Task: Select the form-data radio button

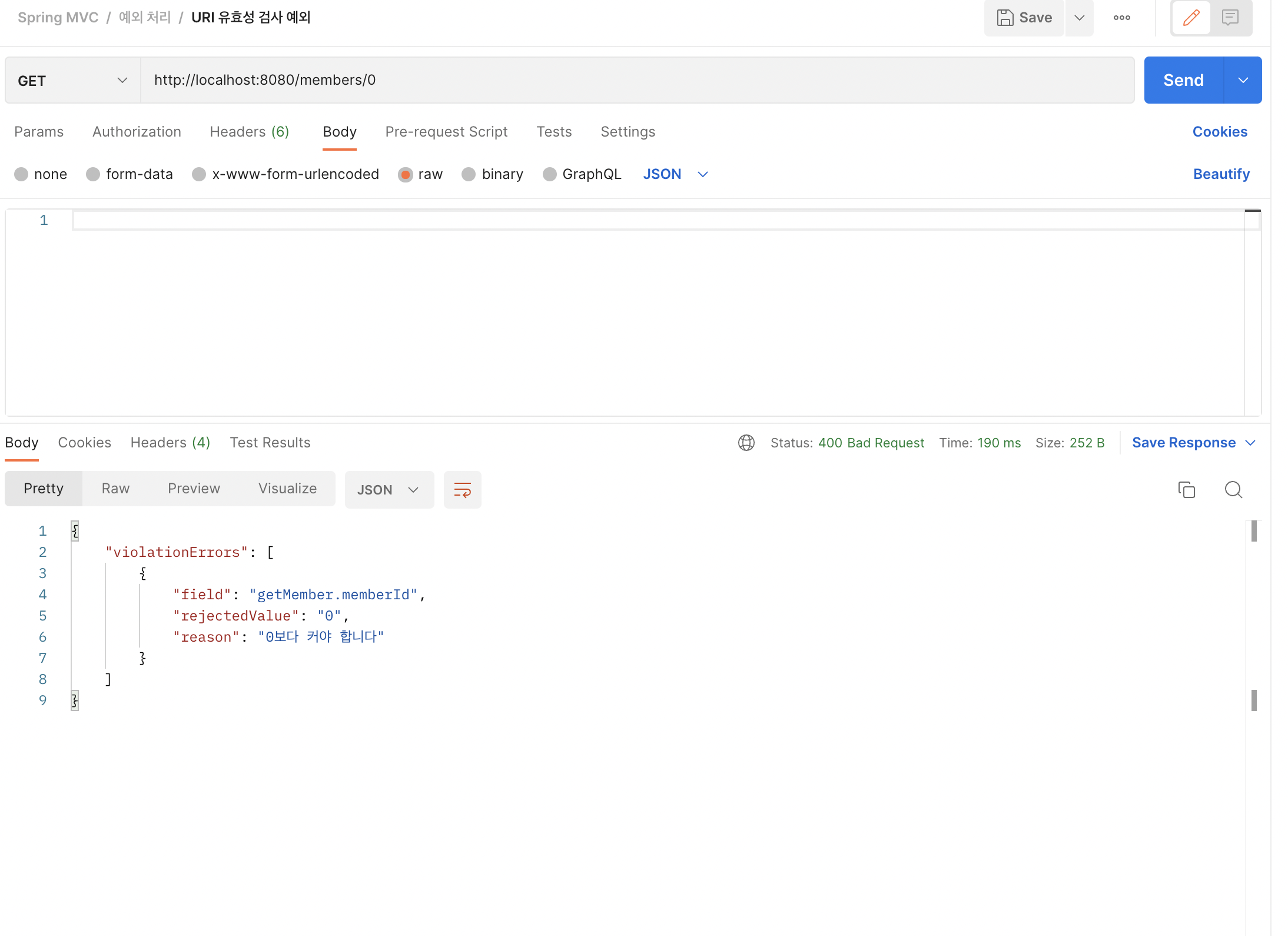Action: pos(93,174)
